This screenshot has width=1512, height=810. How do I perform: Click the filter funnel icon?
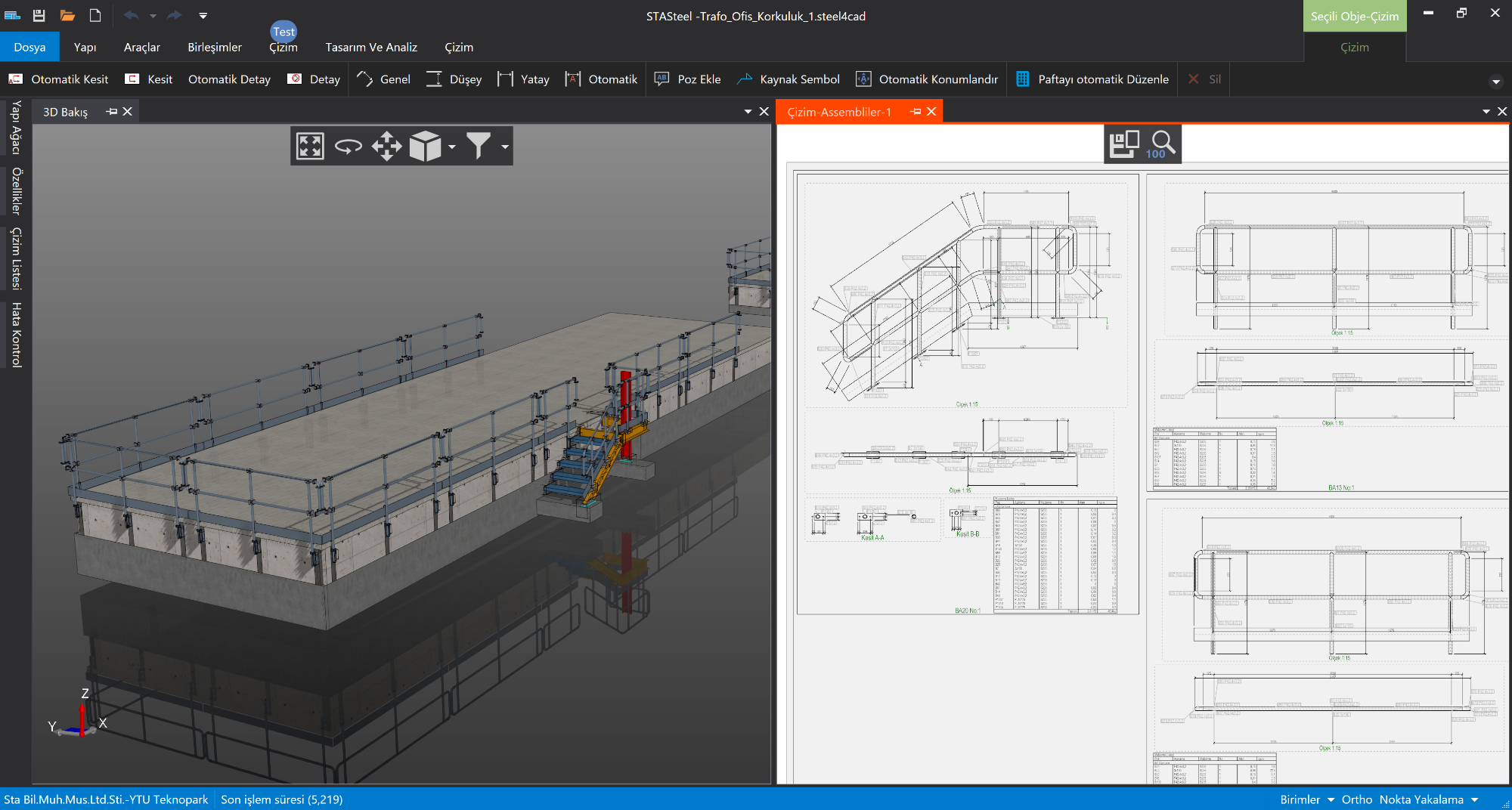click(478, 146)
